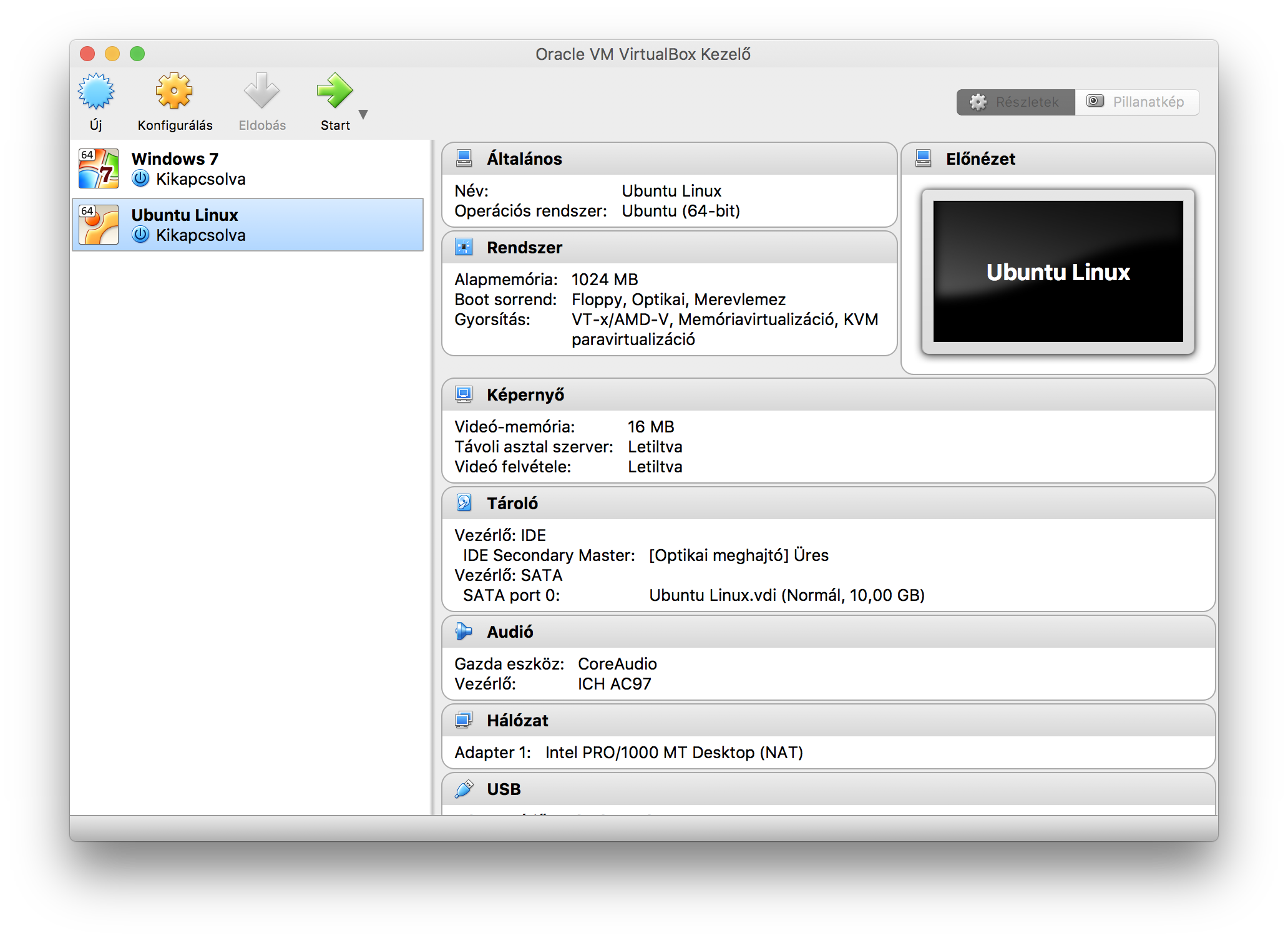The height and width of the screenshot is (941, 1288).
Task: Minimize window with yellow button
Action: tap(112, 54)
